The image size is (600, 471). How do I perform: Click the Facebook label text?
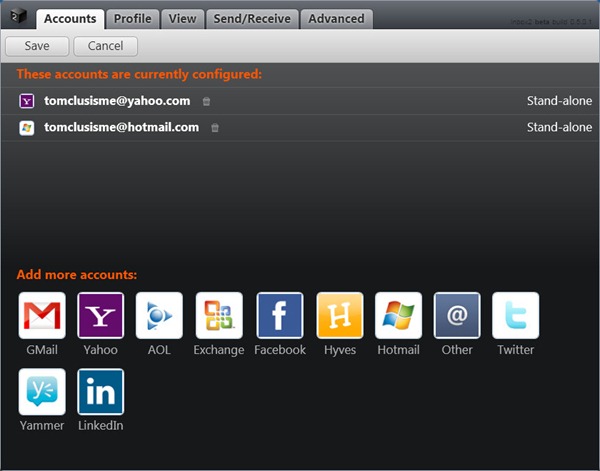(x=280, y=350)
